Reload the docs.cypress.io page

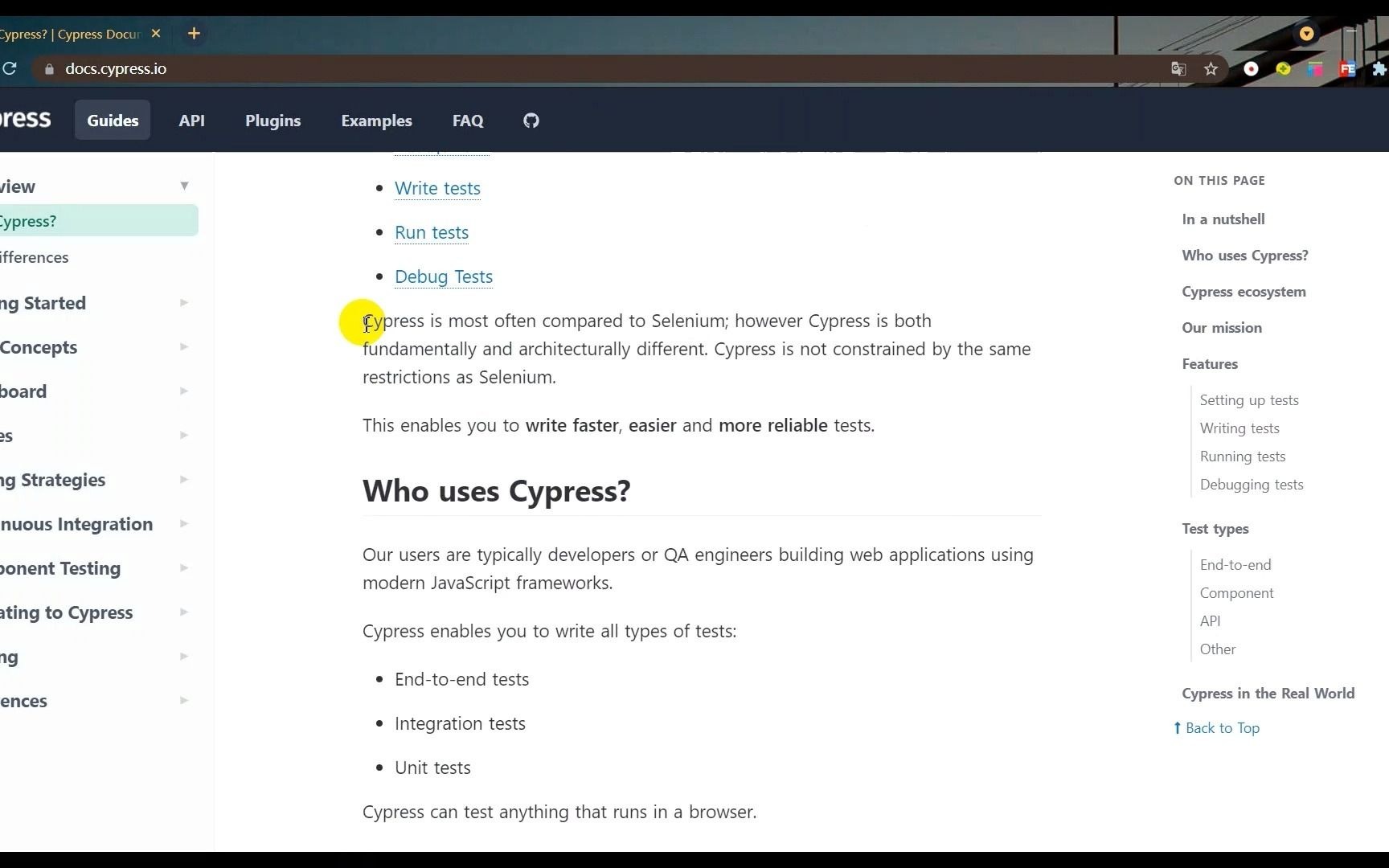tap(10, 69)
